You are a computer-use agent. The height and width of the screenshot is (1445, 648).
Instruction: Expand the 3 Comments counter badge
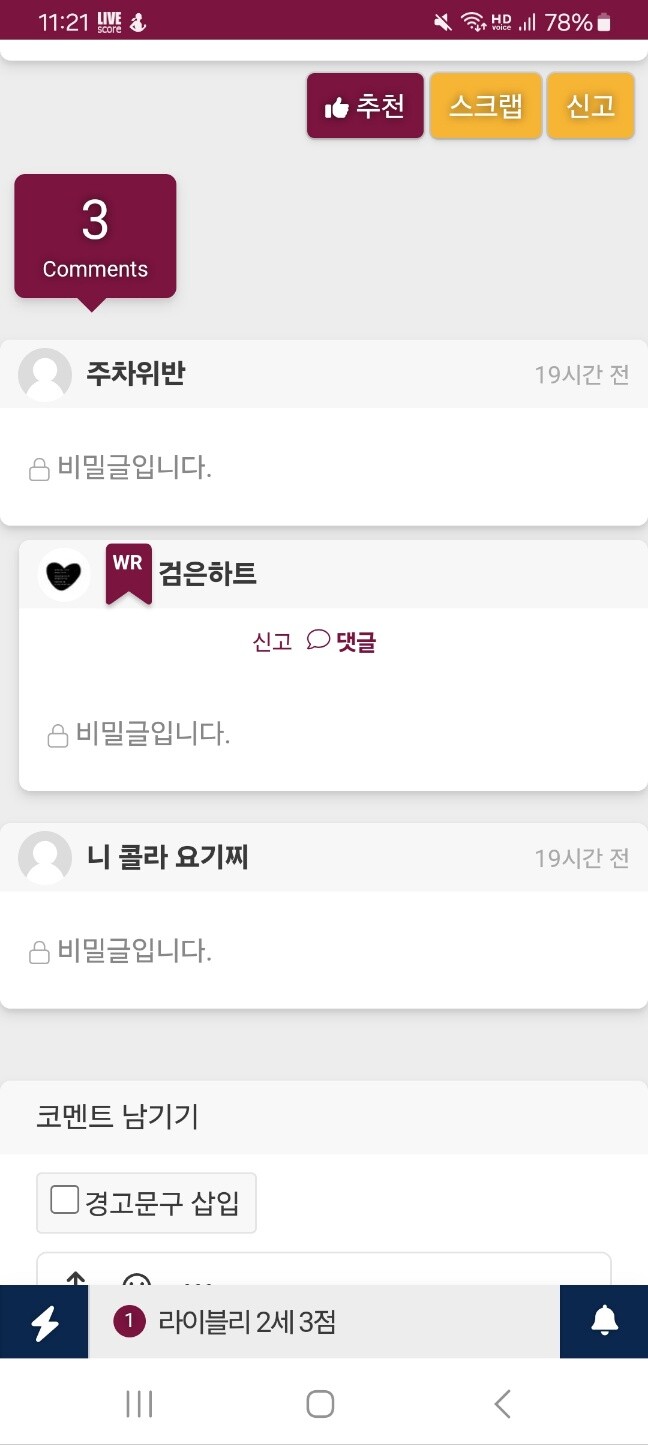(x=95, y=235)
